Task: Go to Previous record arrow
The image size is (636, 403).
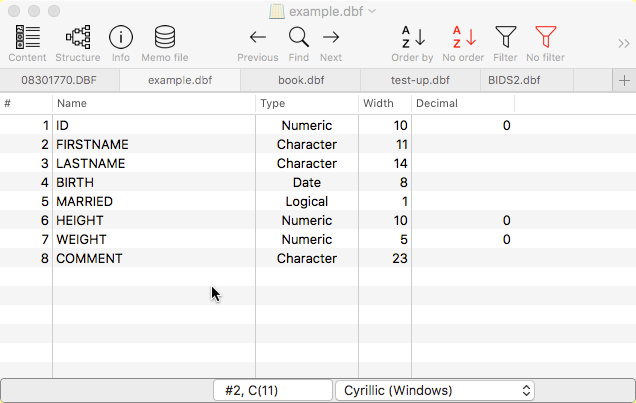Action: 258,38
